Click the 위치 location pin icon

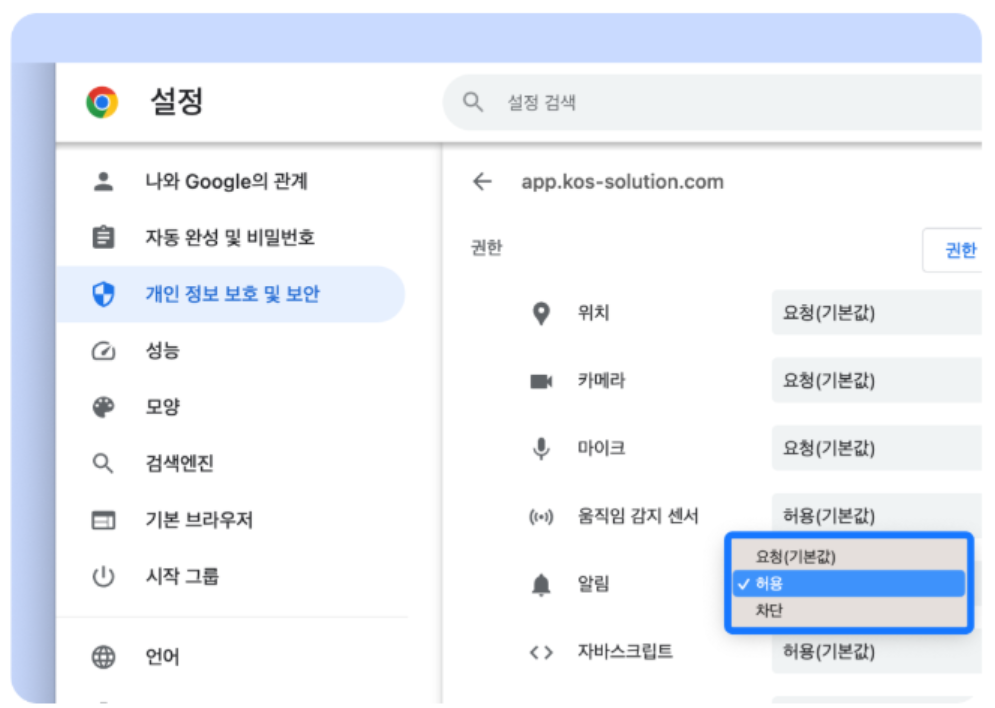pos(541,314)
